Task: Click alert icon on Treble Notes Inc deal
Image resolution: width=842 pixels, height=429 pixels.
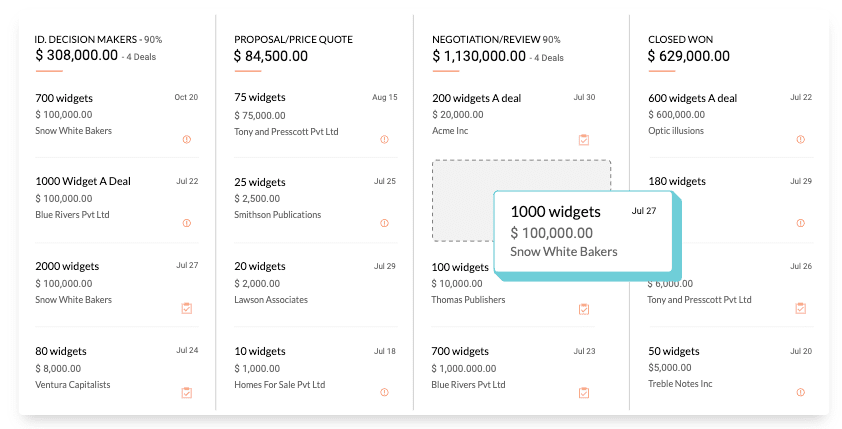Action: (x=801, y=392)
